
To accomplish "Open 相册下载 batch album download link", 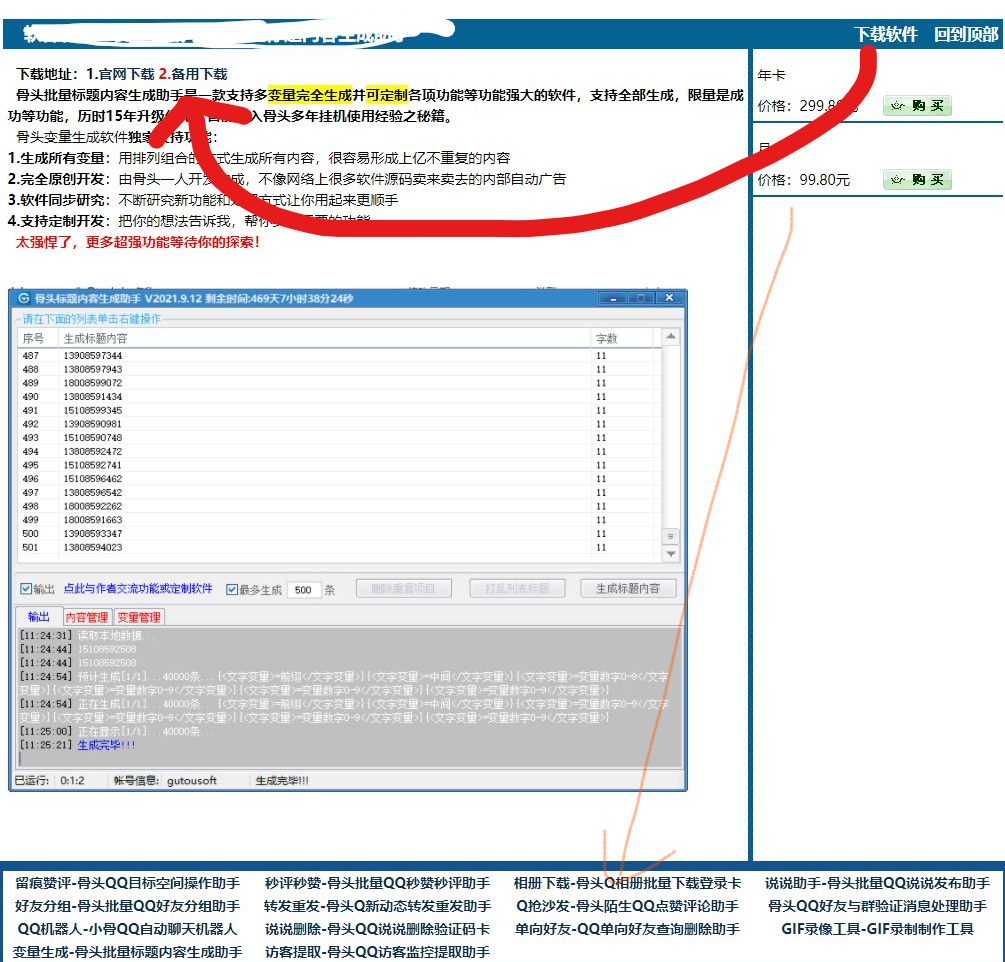I will coord(627,883).
